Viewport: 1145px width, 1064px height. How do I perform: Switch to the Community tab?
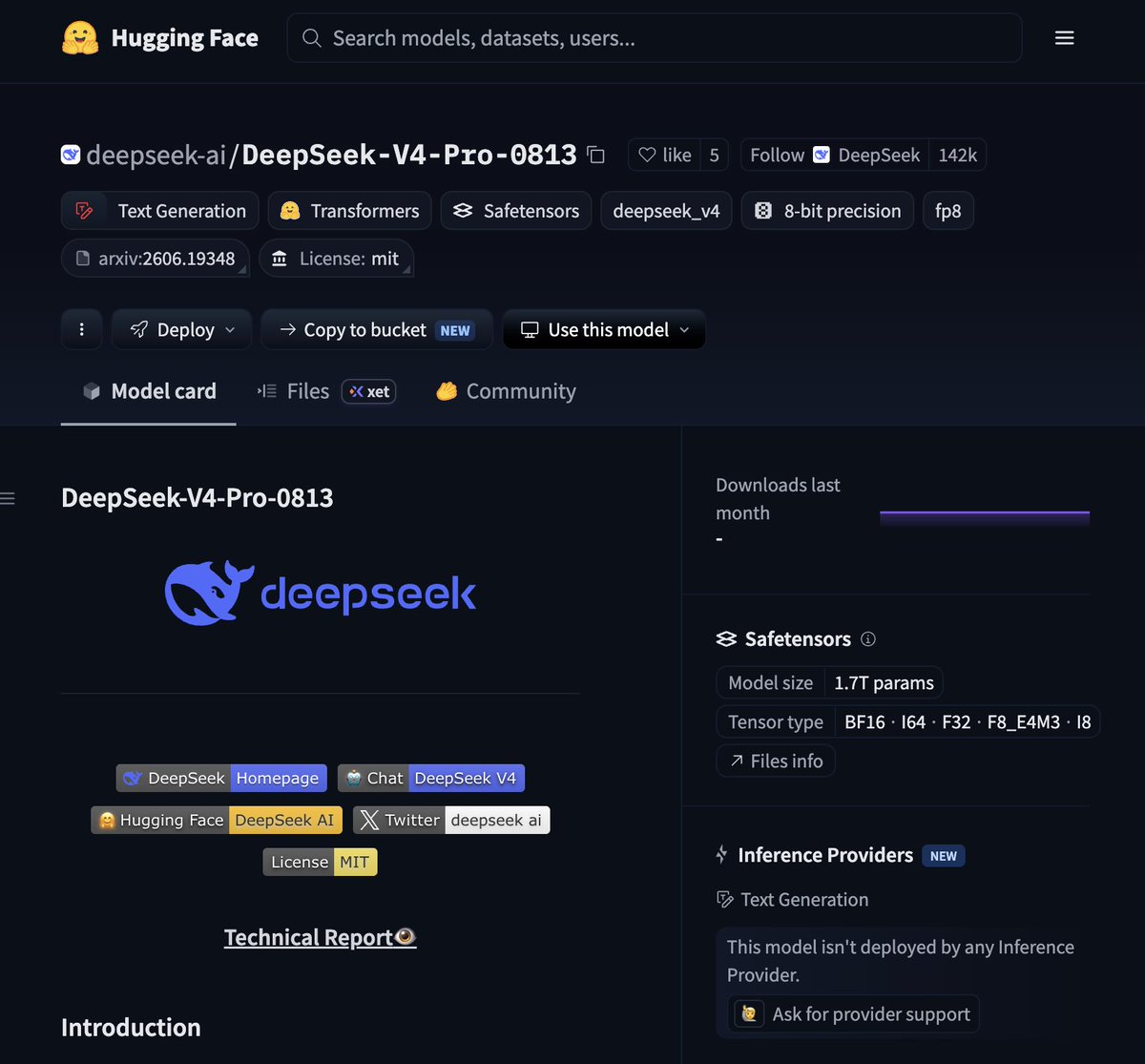click(x=506, y=391)
